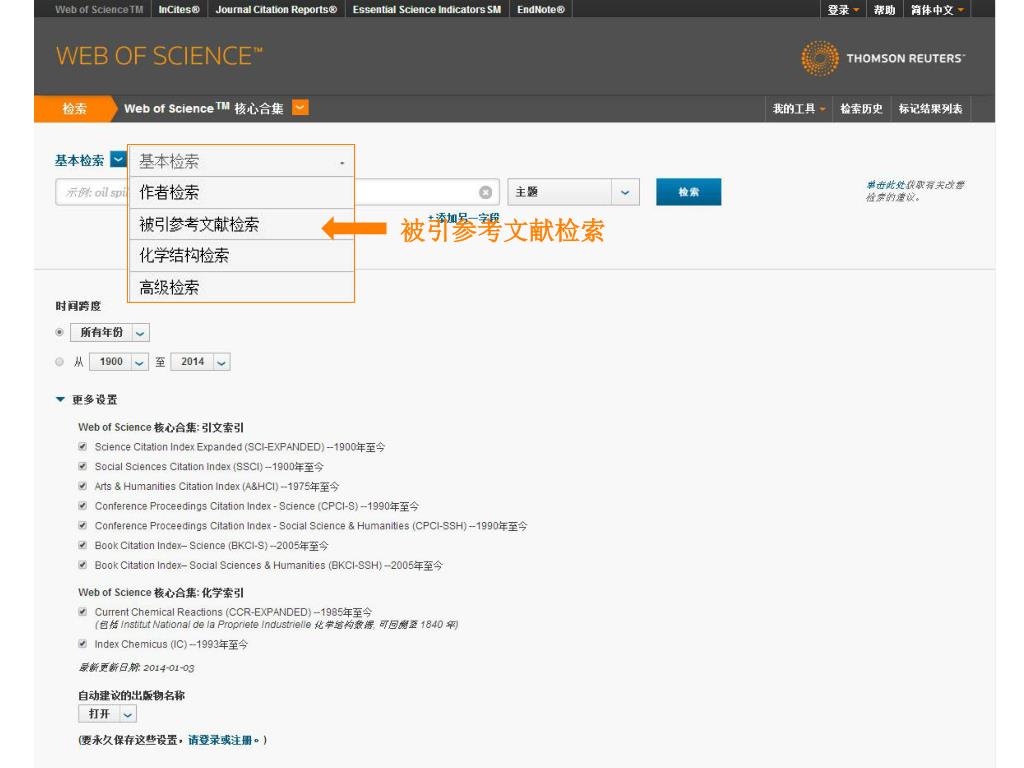1024x768 pixels.
Task: Choose 作者检索 from the search list
Action: [242, 193]
